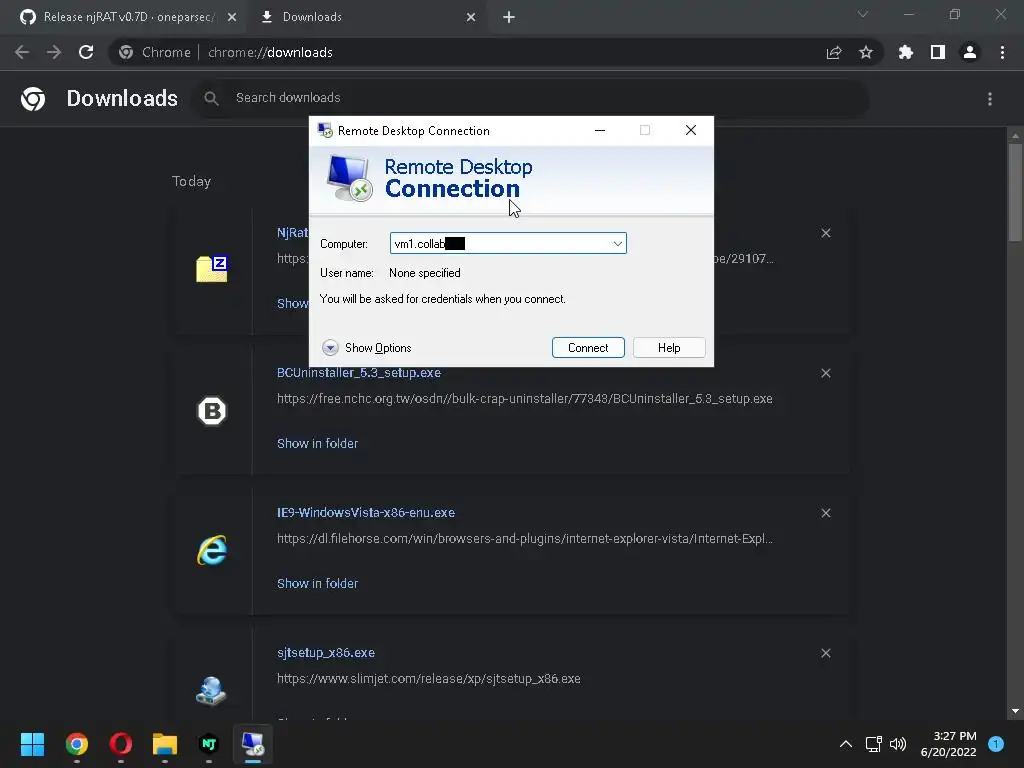Expand Show Options in Remote Desktop Connection

click(x=367, y=347)
